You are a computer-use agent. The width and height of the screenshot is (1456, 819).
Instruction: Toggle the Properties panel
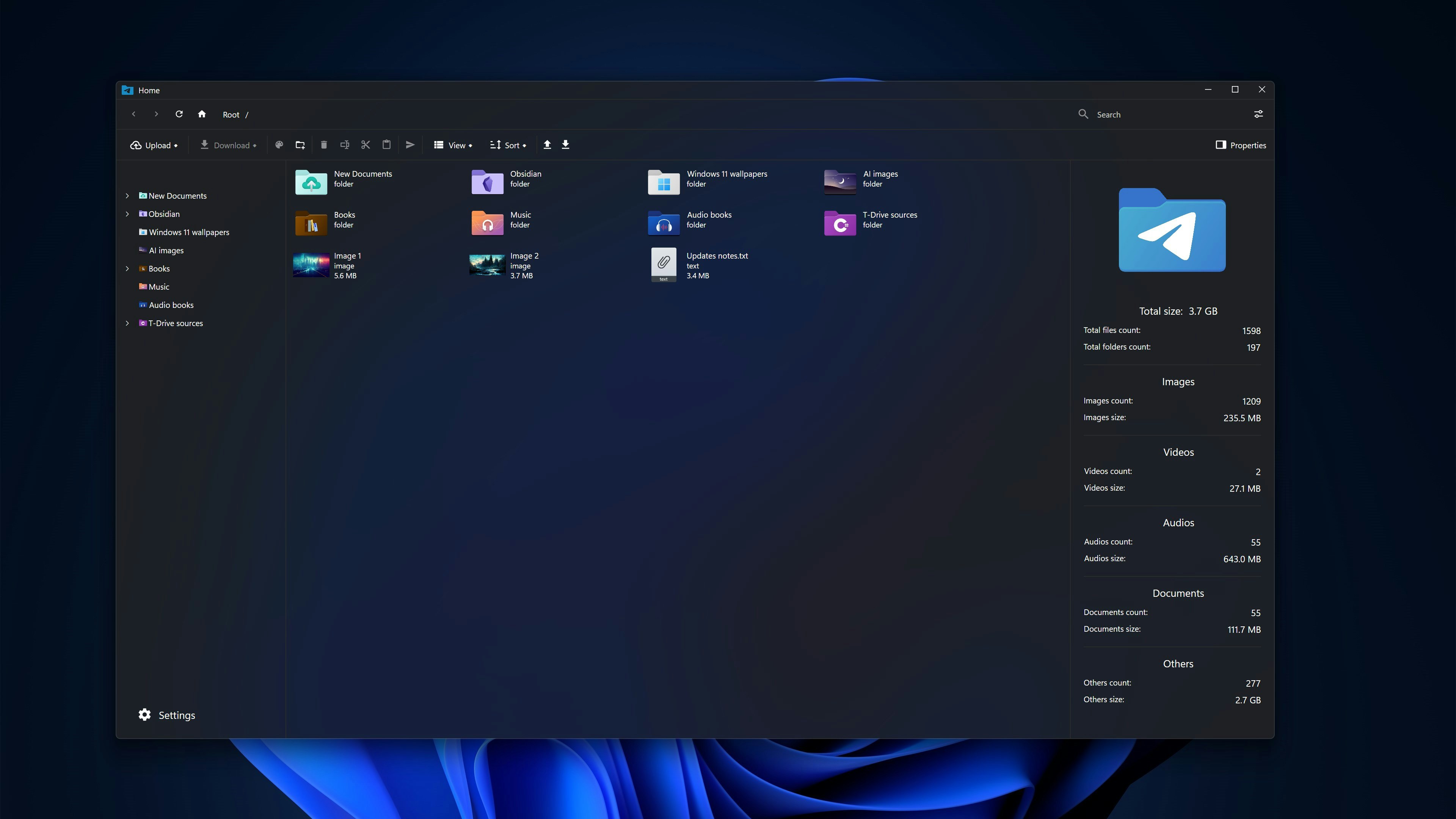(1241, 145)
